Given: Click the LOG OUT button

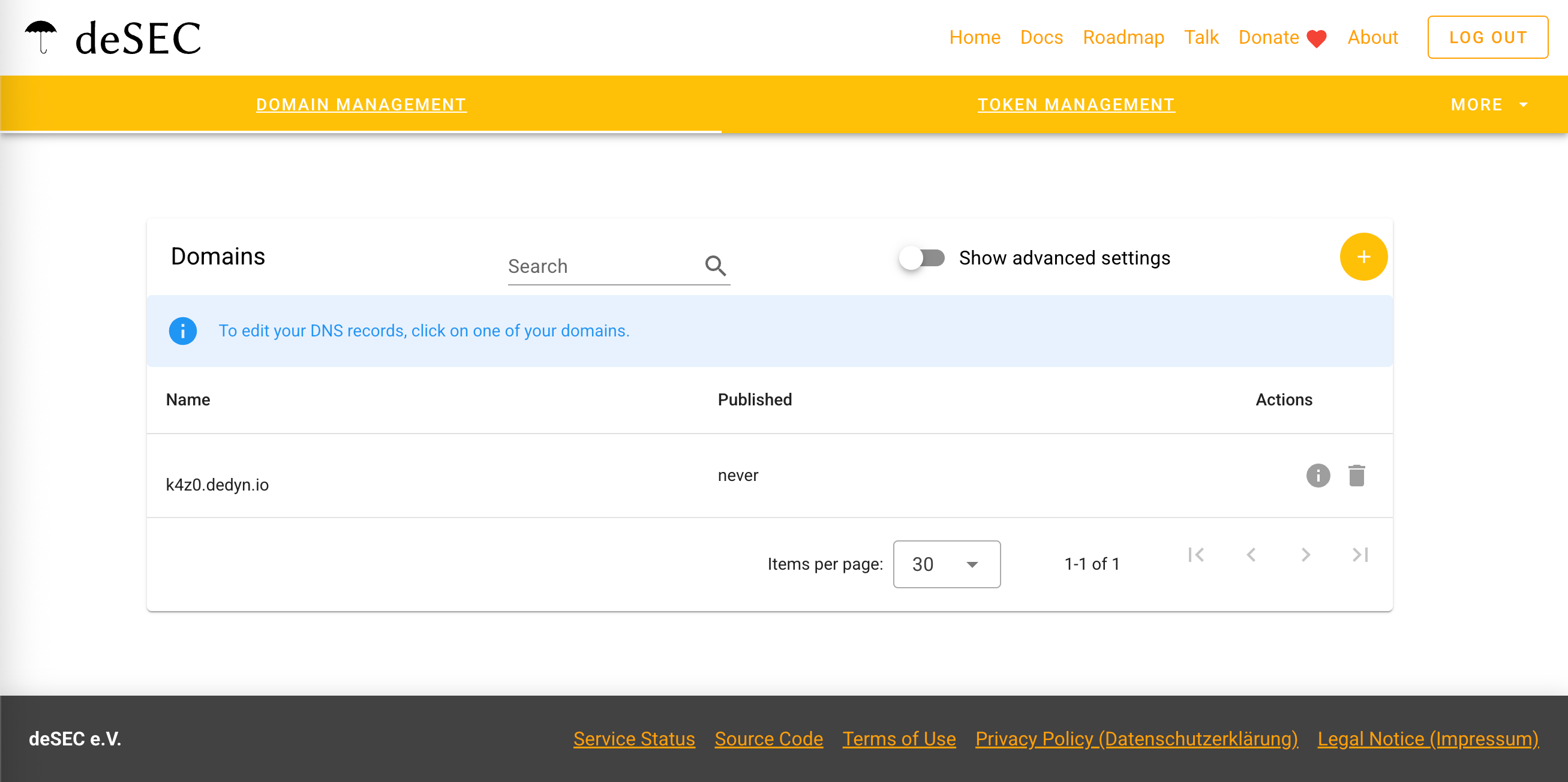Looking at the screenshot, I should pyautogui.click(x=1487, y=37).
